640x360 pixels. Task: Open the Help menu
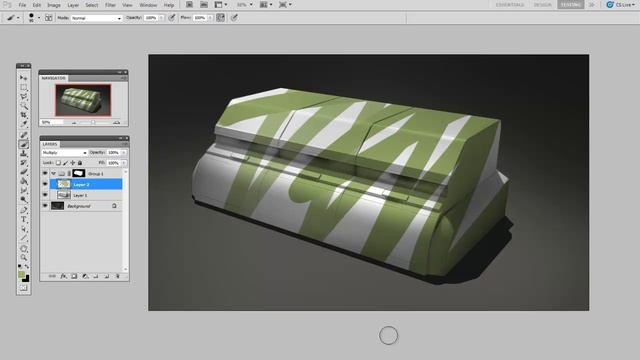[x=169, y=5]
